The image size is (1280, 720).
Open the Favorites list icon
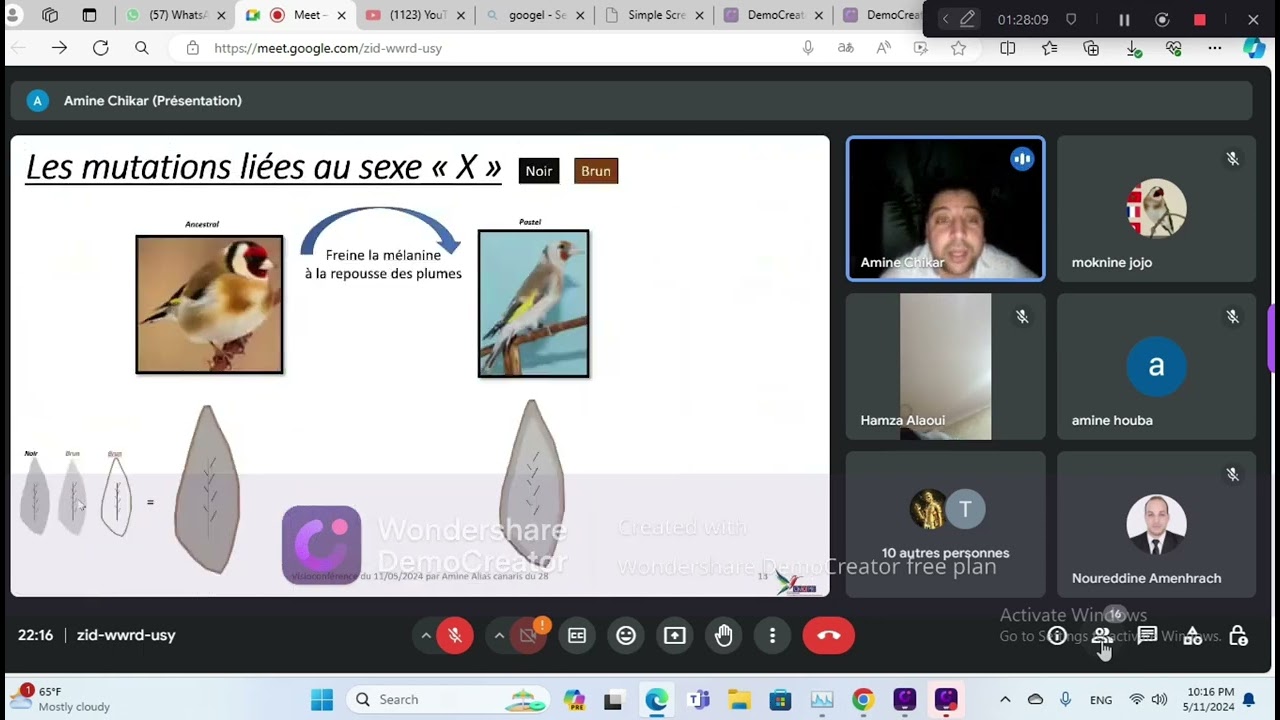pyautogui.click(x=1049, y=48)
